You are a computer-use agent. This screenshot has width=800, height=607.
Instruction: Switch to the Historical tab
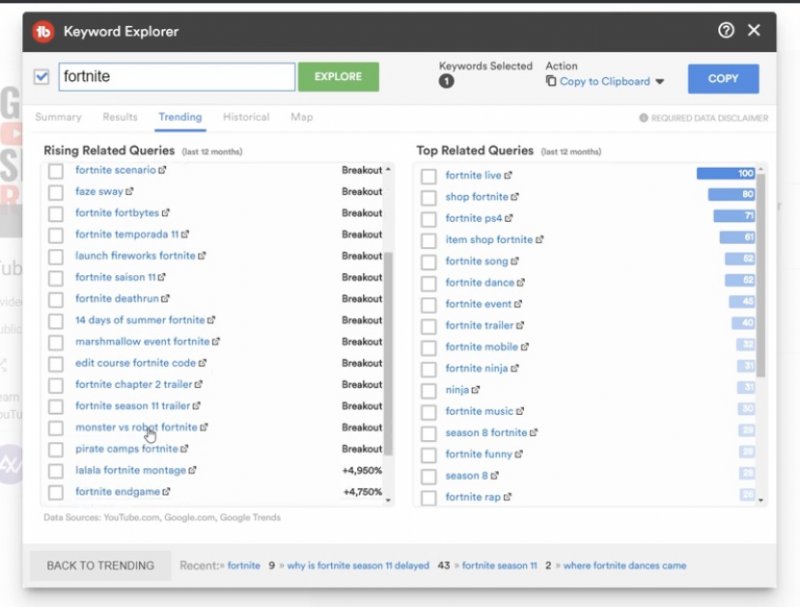246,117
